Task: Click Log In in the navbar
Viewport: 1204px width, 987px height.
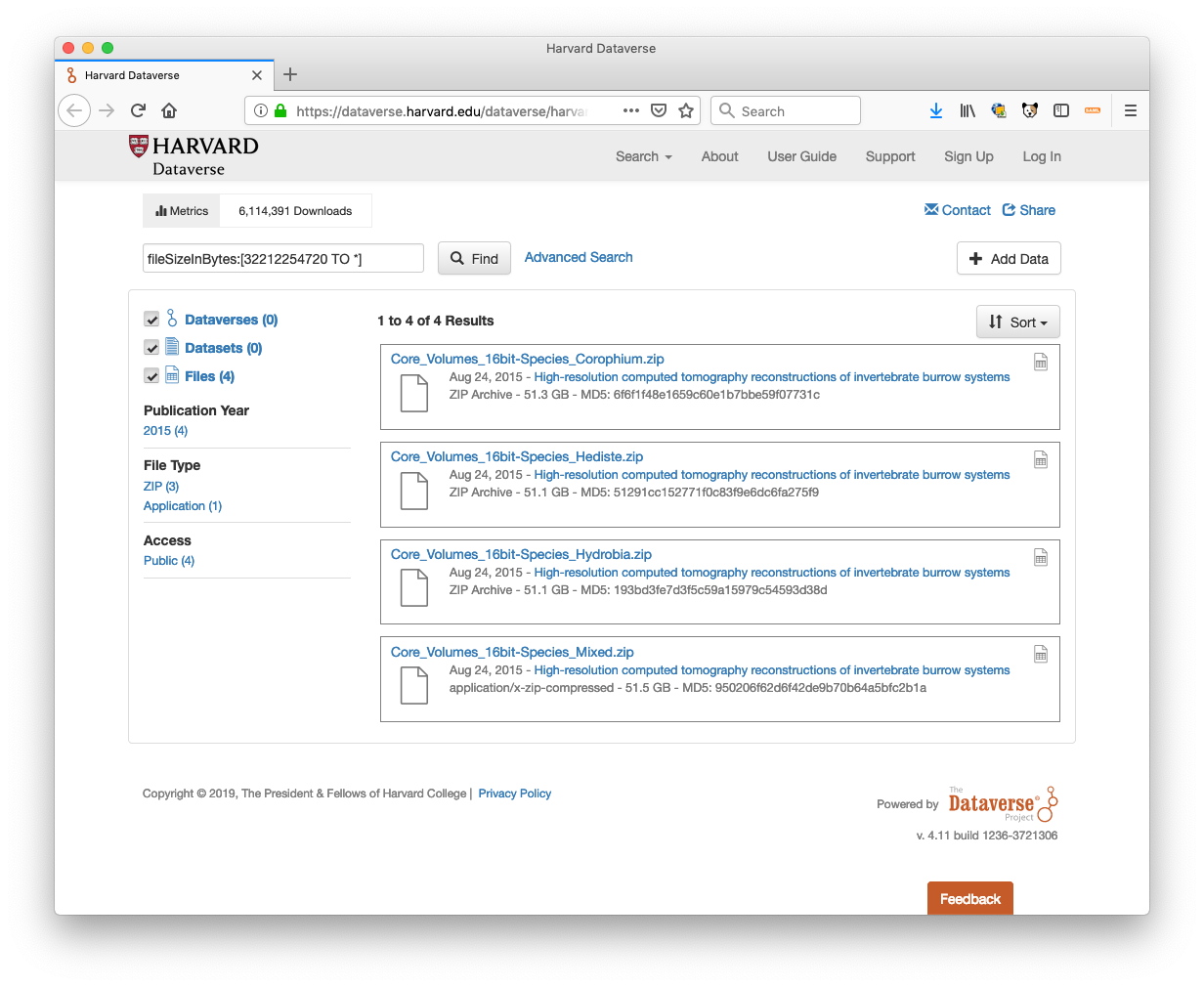Action: 1042,156
